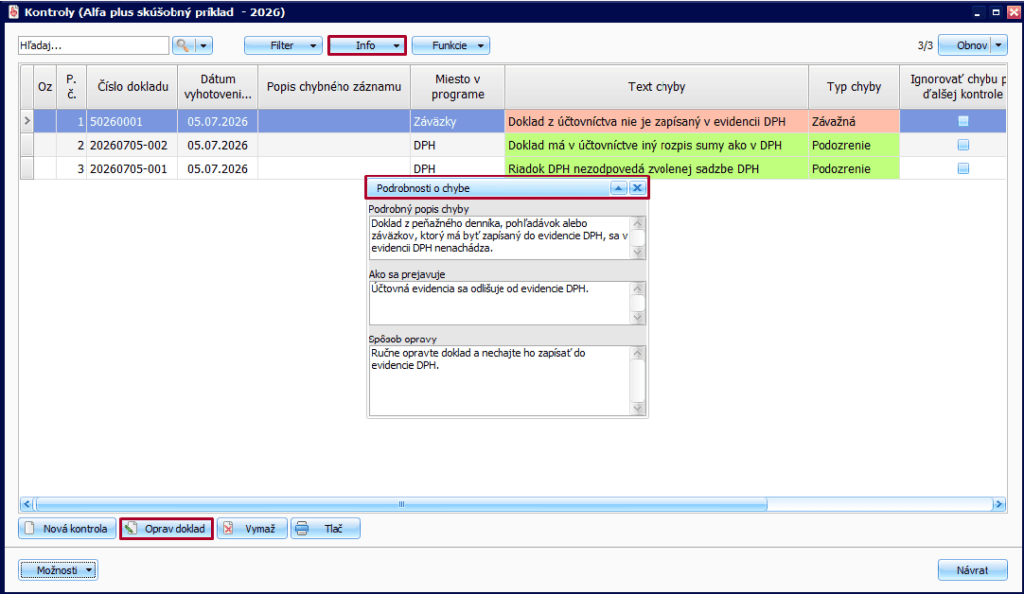1024x594 pixels.
Task: Click the app icon in title bar
Action: [13, 12]
